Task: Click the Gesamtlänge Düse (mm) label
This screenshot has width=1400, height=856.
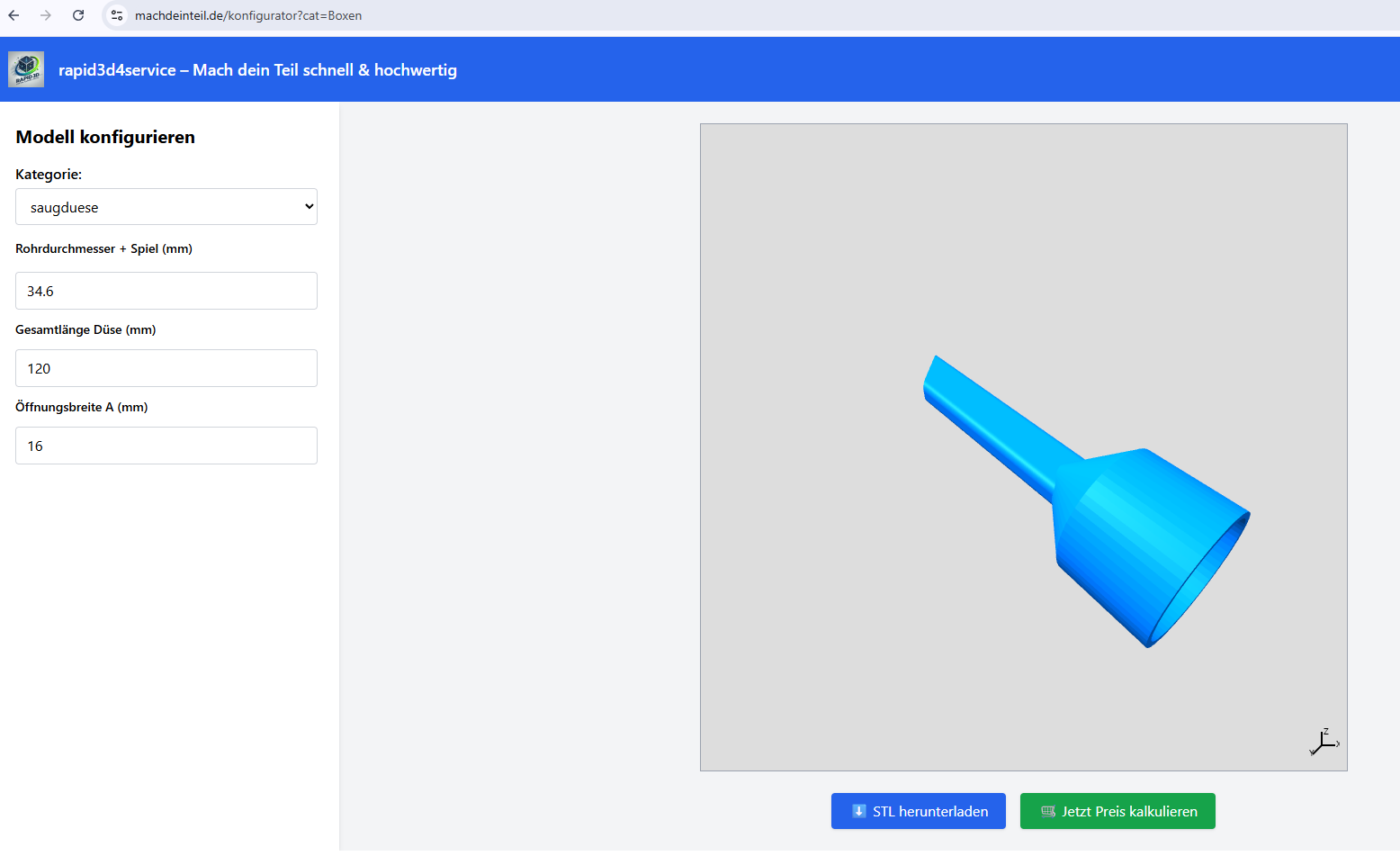Action: click(x=85, y=329)
